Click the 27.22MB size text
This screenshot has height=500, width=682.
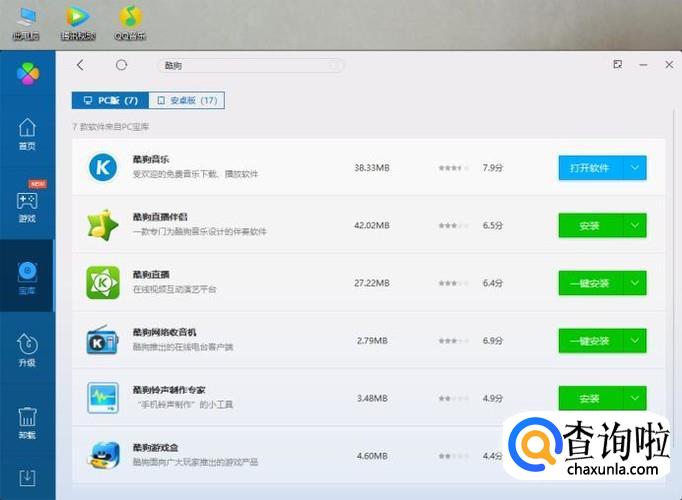click(x=372, y=283)
